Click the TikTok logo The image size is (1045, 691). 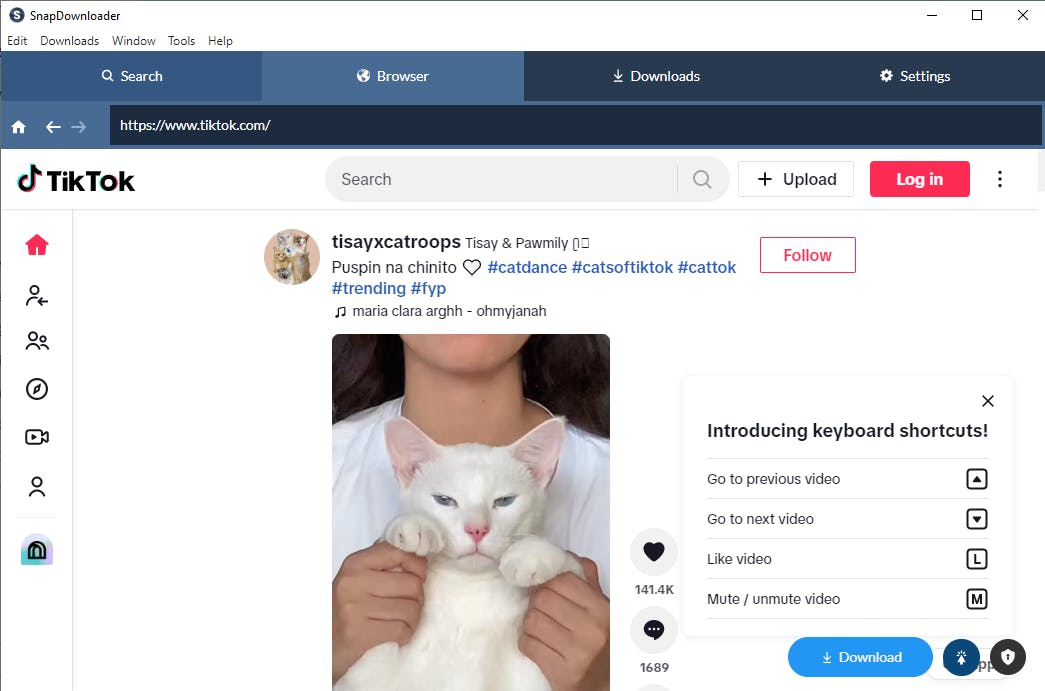(76, 180)
